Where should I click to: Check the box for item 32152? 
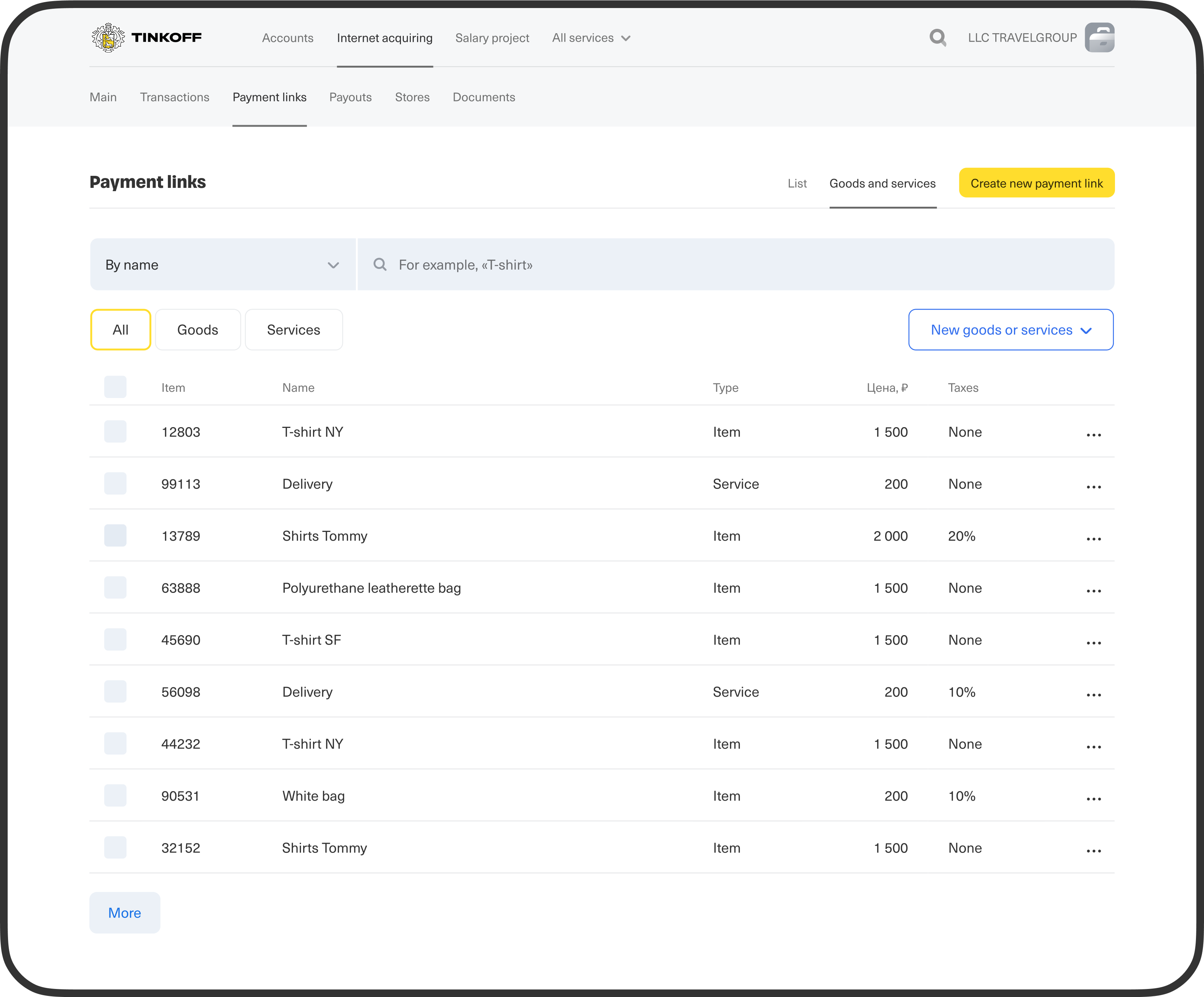click(x=115, y=847)
